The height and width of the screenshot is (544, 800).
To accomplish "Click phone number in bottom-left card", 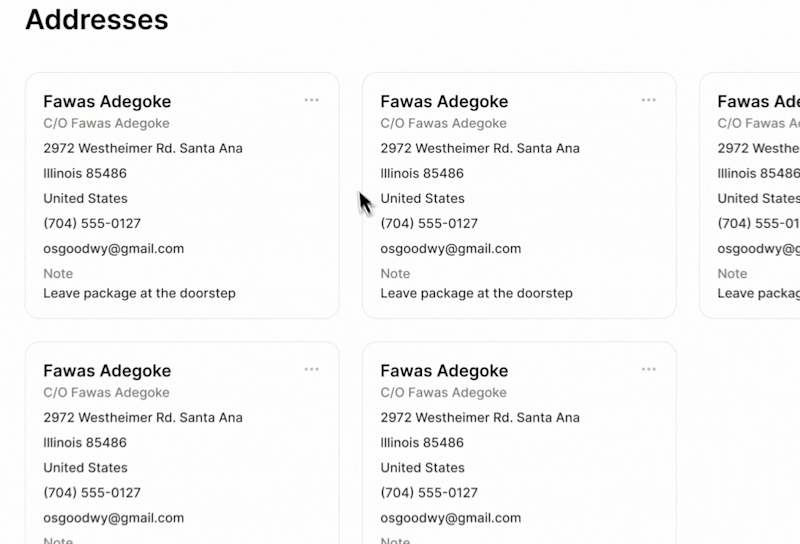I will click(x=92, y=492).
